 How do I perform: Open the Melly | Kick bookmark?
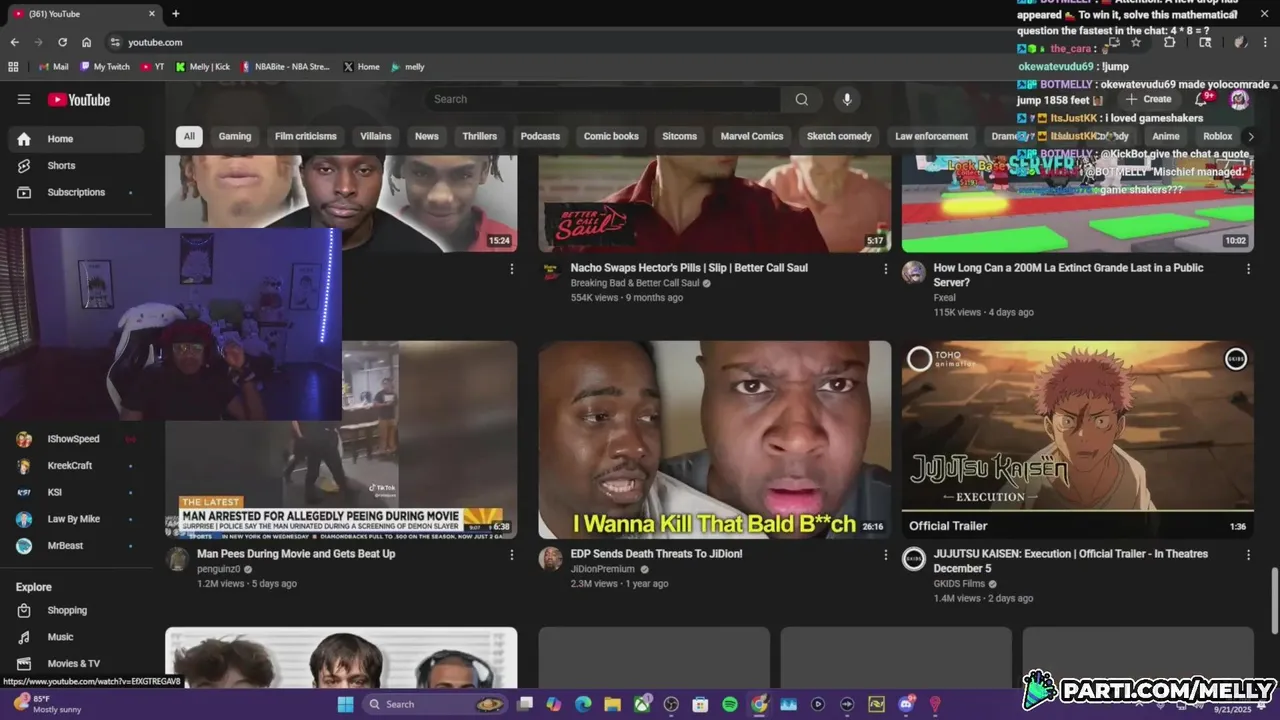[202, 67]
